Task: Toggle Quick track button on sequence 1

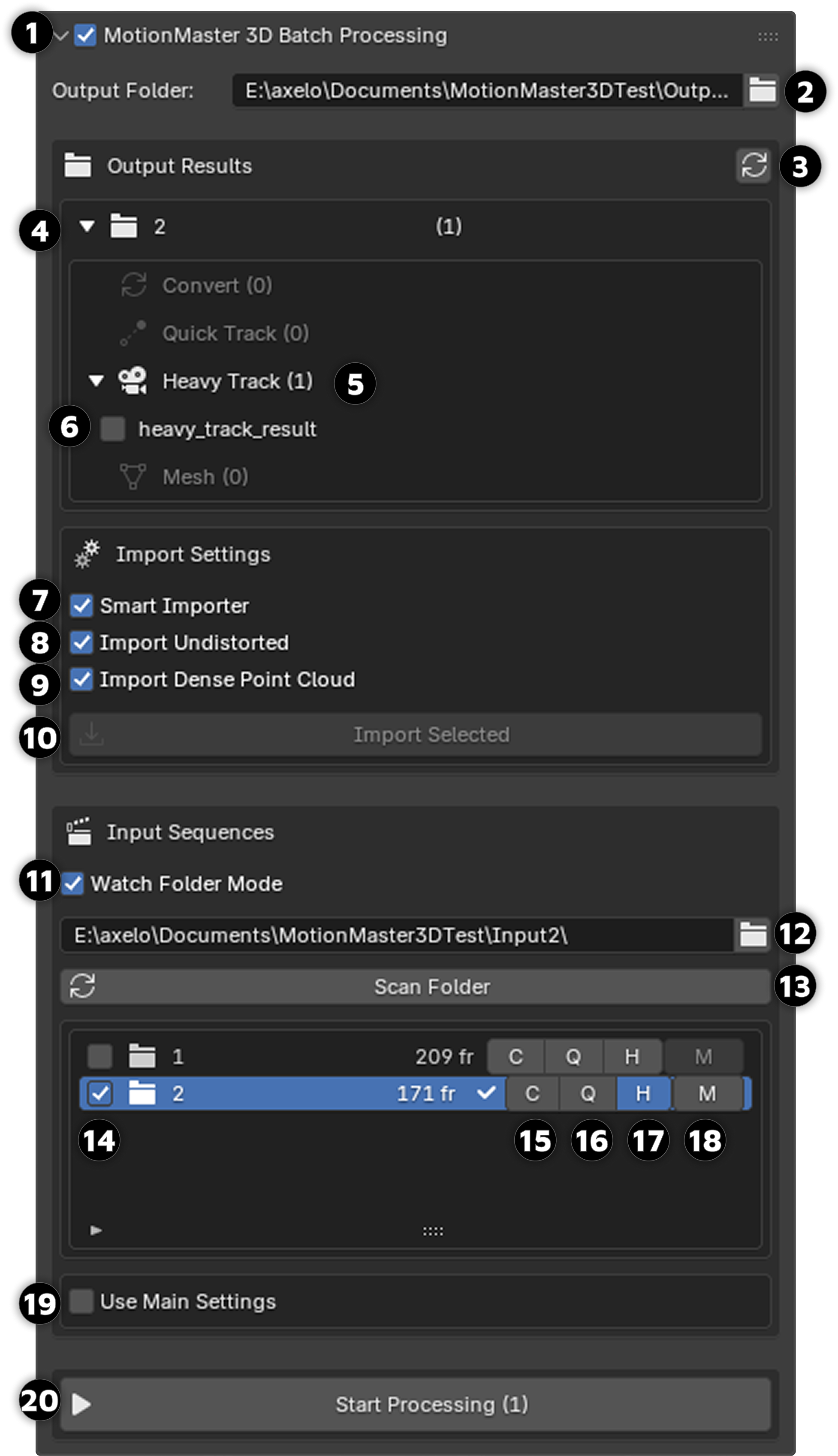Action: tap(573, 1056)
